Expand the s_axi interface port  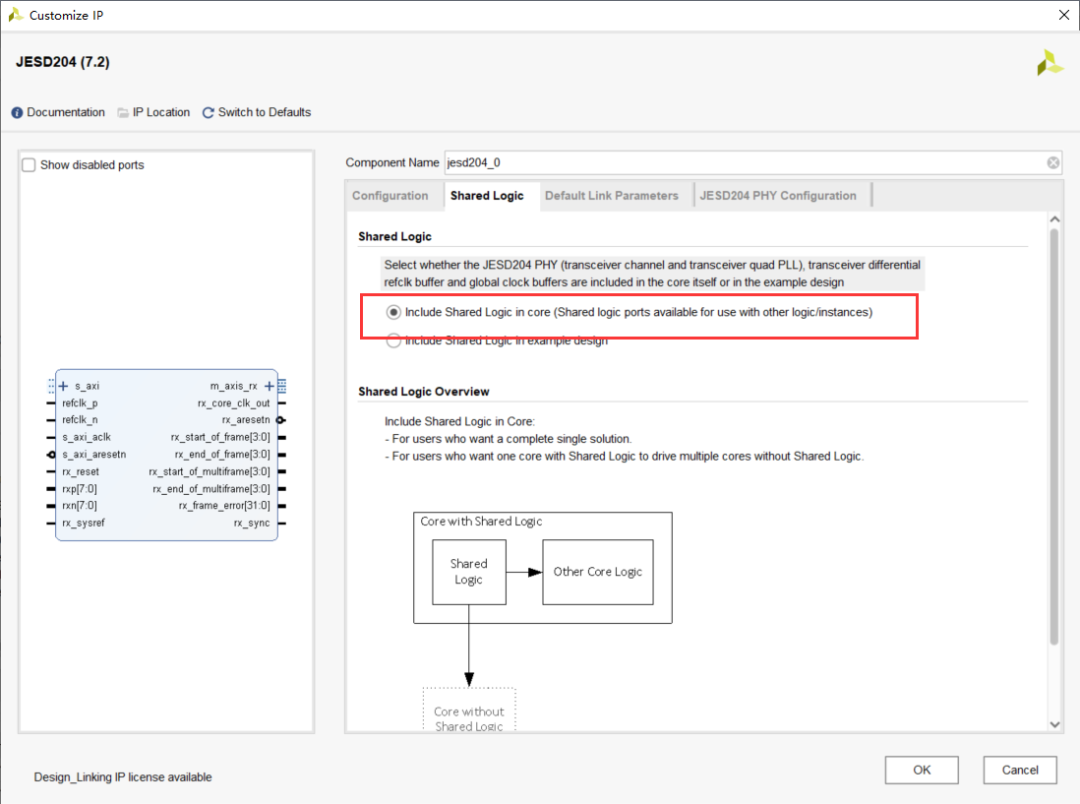[x=63, y=386]
